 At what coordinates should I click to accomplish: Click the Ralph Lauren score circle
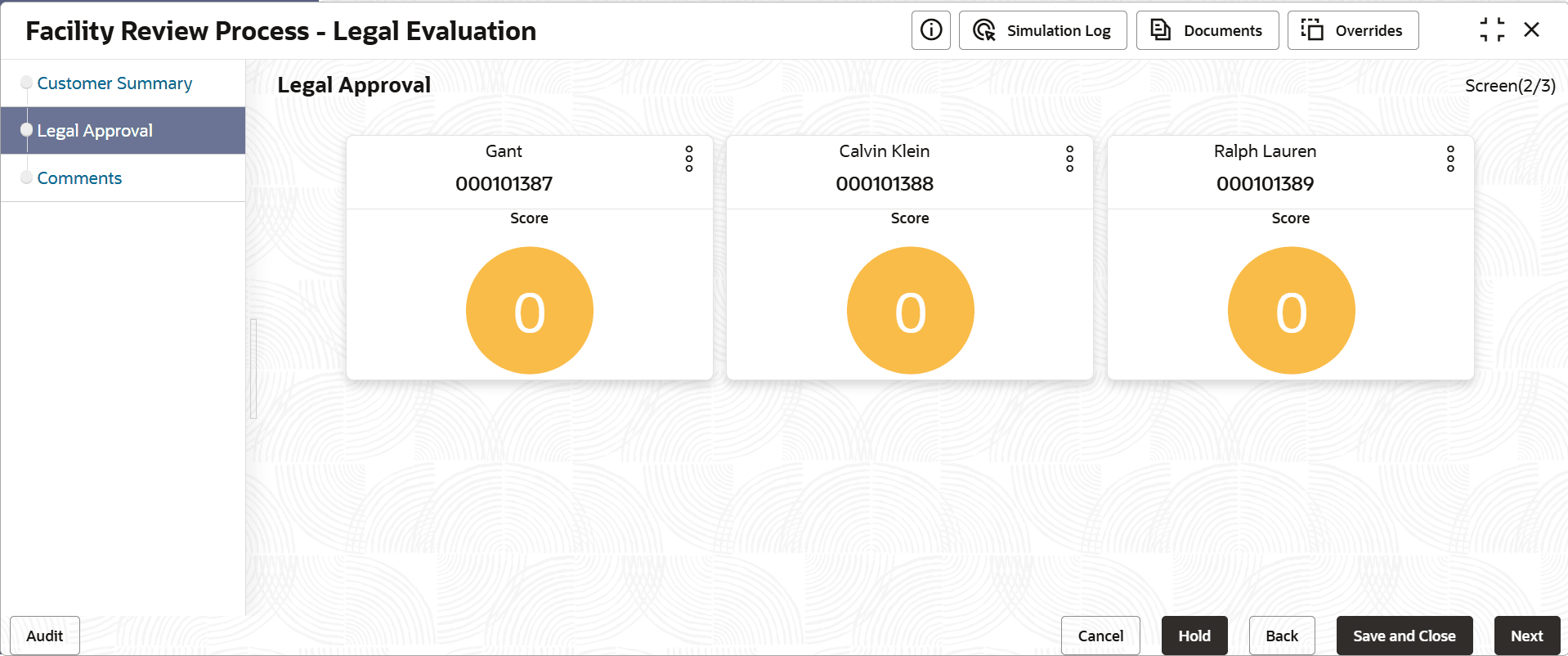coord(1292,311)
